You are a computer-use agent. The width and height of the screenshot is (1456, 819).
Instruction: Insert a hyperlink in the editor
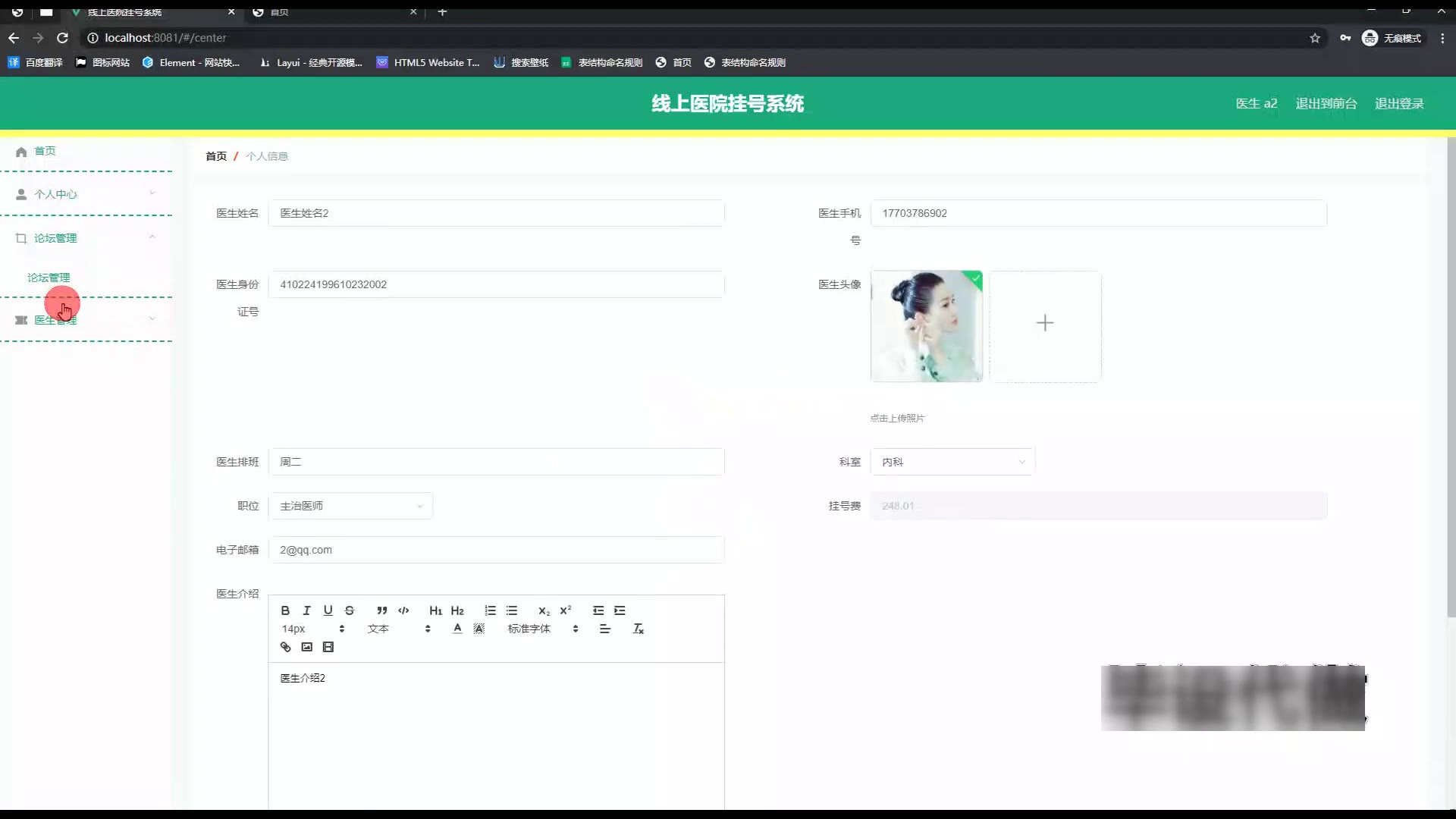(x=285, y=647)
